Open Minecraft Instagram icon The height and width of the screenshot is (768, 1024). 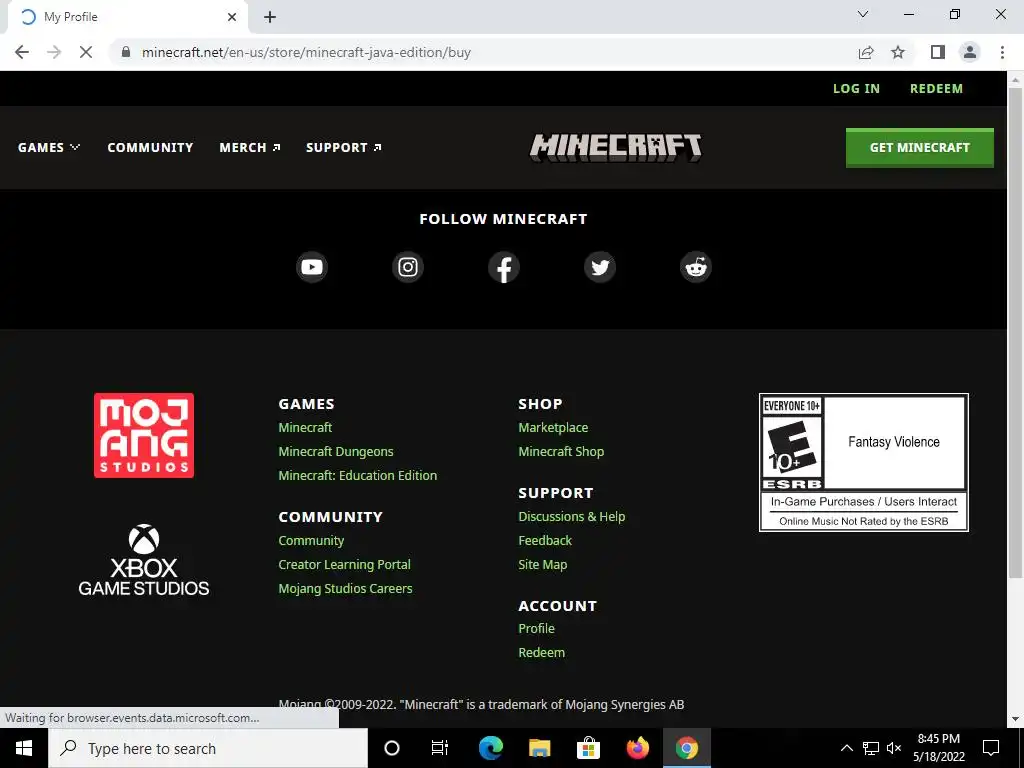click(x=408, y=267)
